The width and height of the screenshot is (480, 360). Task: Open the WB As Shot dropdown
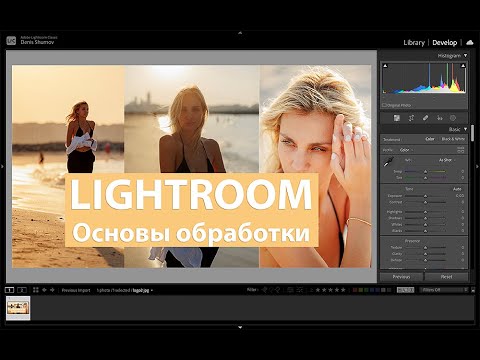click(x=447, y=160)
